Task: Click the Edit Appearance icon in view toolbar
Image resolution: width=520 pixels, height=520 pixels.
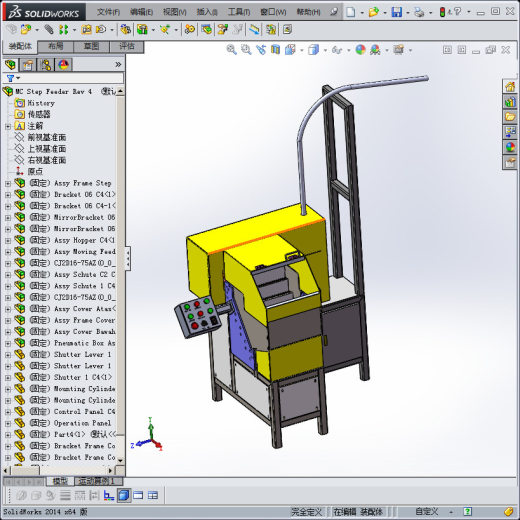Action: pyautogui.click(x=360, y=50)
